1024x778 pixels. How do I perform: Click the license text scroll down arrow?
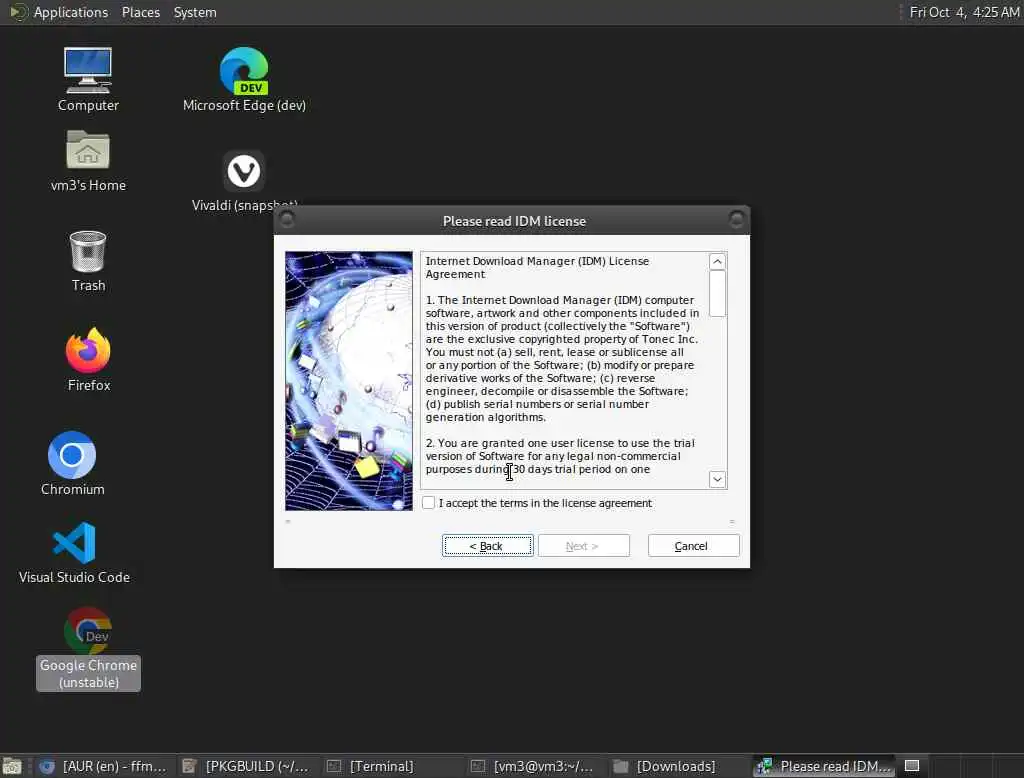tap(717, 479)
